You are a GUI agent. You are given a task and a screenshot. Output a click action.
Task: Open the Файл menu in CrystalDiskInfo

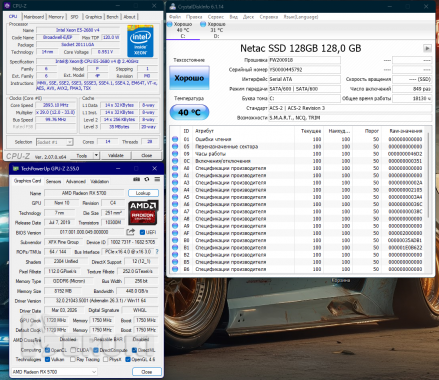175,17
